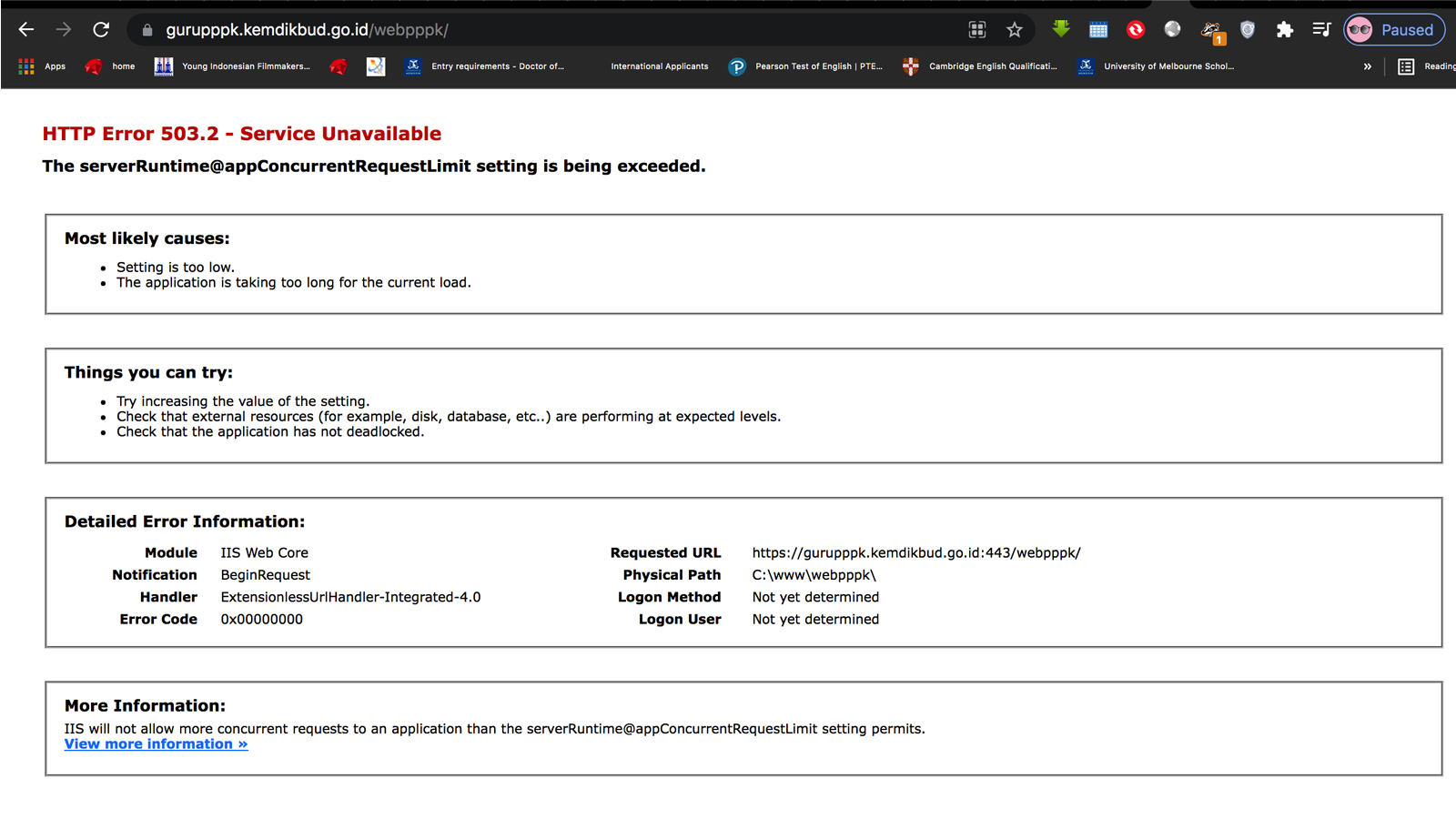The height and width of the screenshot is (819, 1456).
Task: Open the media controls playlist icon
Action: [1321, 30]
